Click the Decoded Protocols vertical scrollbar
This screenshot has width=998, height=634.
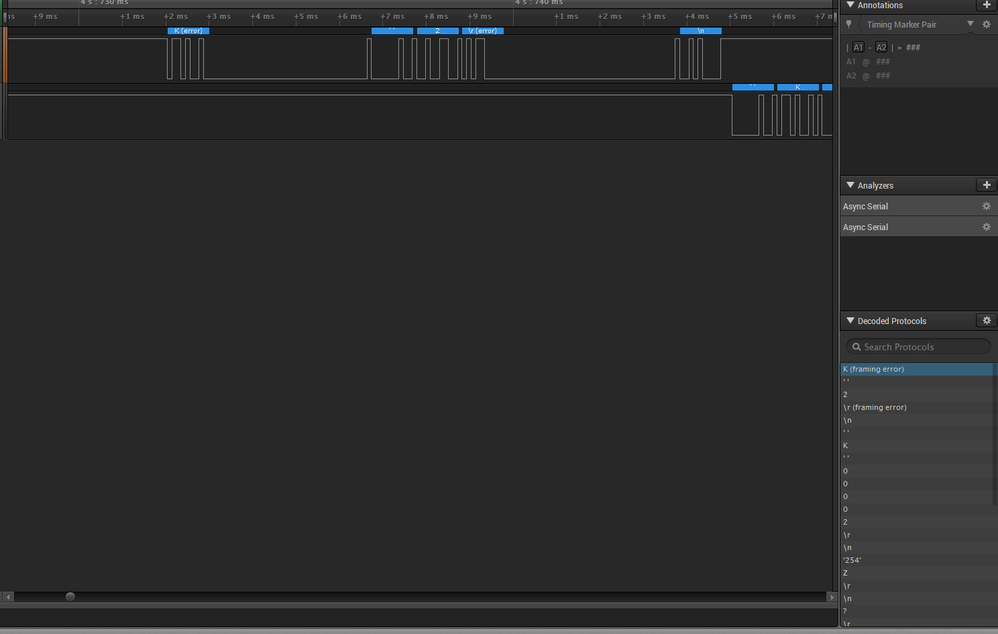995,434
